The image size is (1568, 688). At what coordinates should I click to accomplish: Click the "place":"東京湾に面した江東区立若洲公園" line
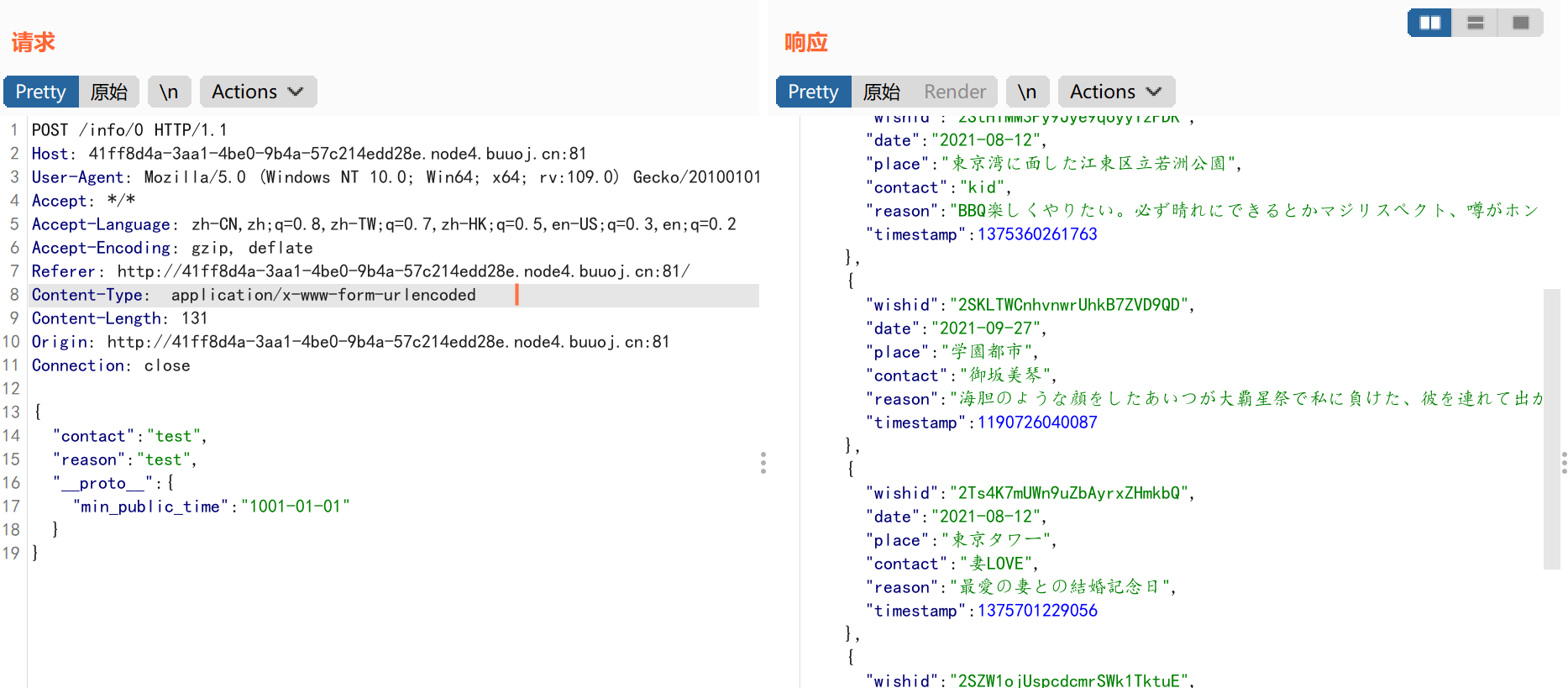1054,164
